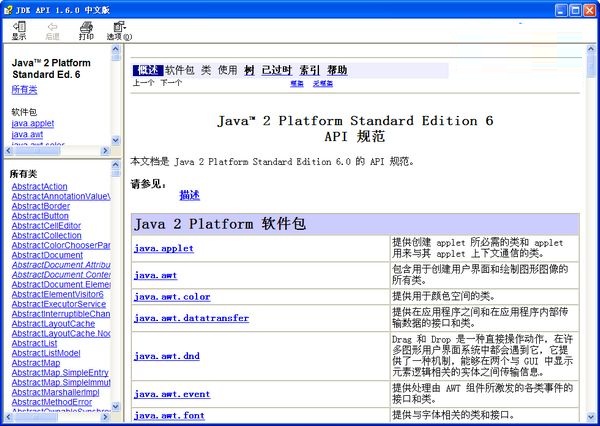This screenshot has height=426, width=600.
Task: Open the 树 (Tree) navigation tab
Action: point(250,71)
